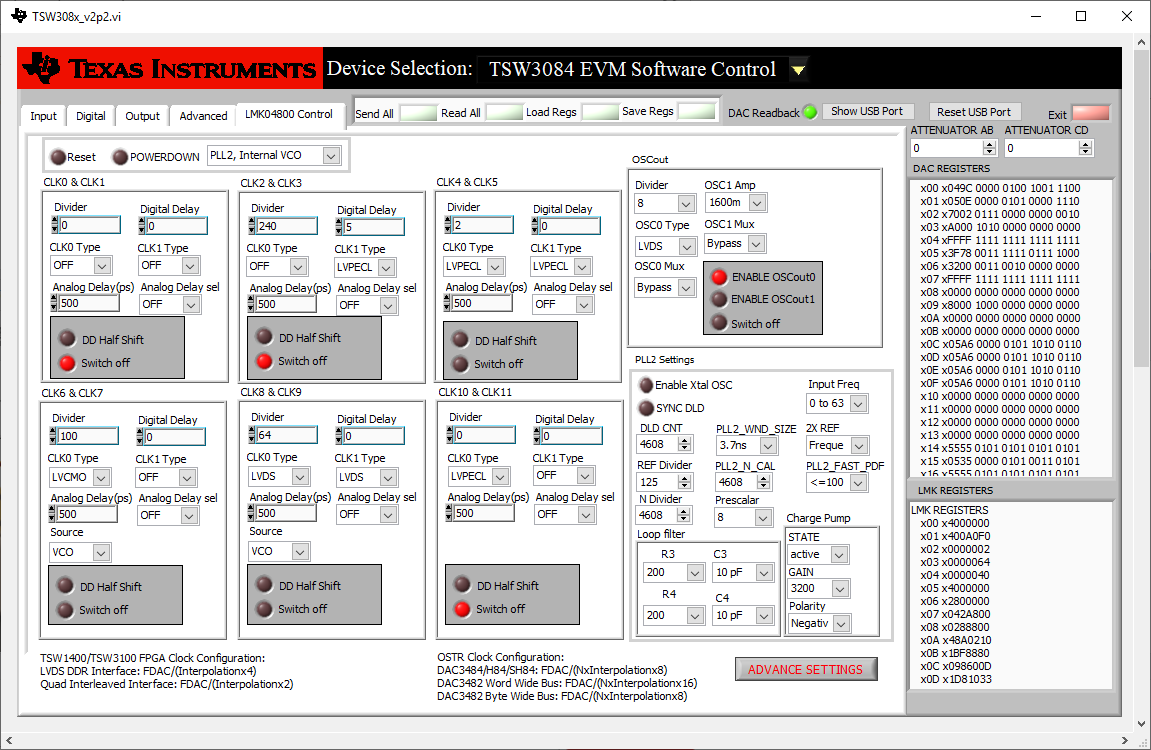Switch to the Input tab

coord(43,116)
